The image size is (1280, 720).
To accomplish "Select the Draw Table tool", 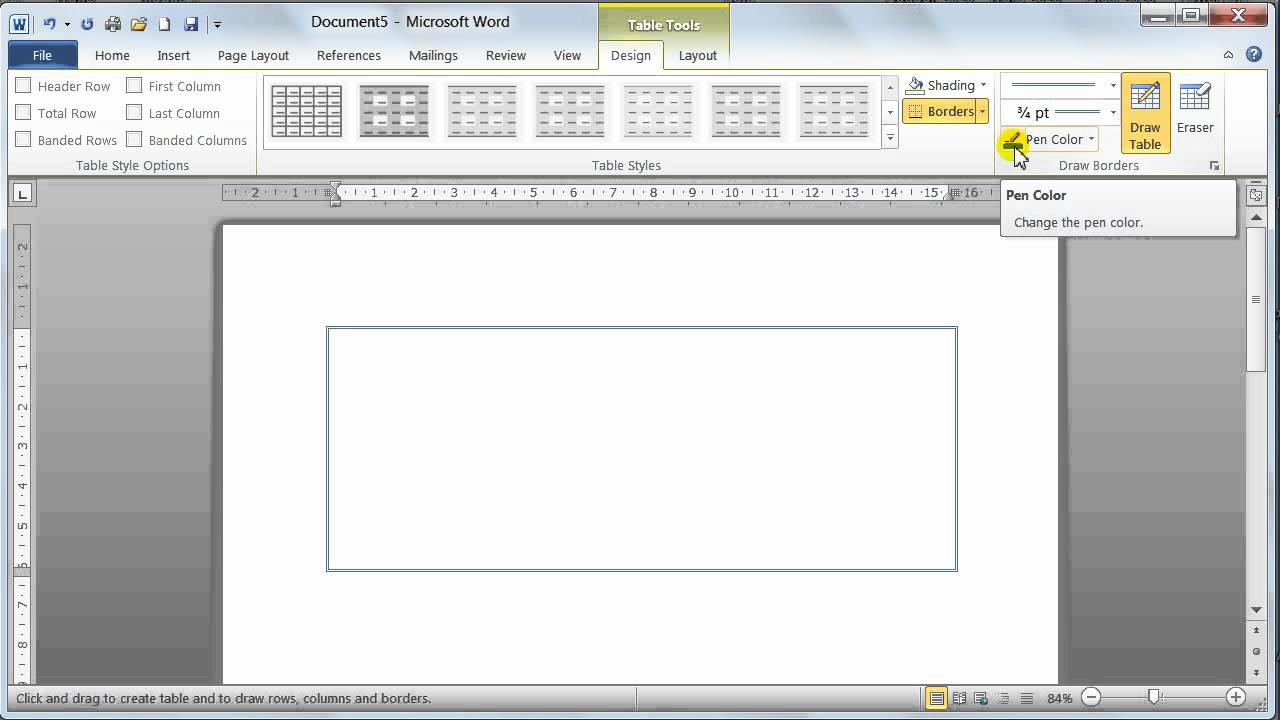I will [1145, 113].
